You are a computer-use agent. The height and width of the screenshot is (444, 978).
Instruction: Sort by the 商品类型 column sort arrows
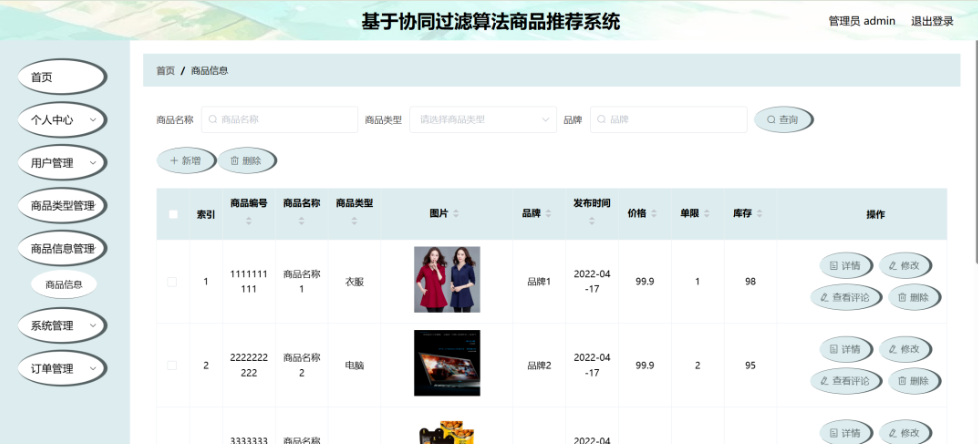pos(354,221)
